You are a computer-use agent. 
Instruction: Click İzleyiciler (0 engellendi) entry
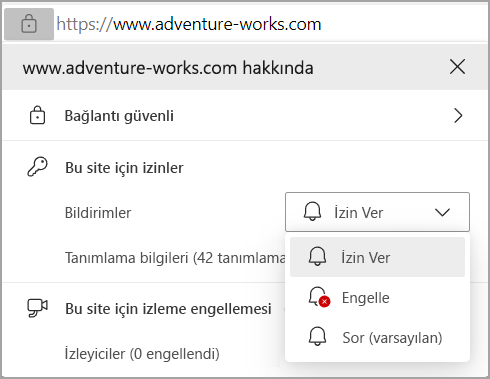[x=142, y=354]
